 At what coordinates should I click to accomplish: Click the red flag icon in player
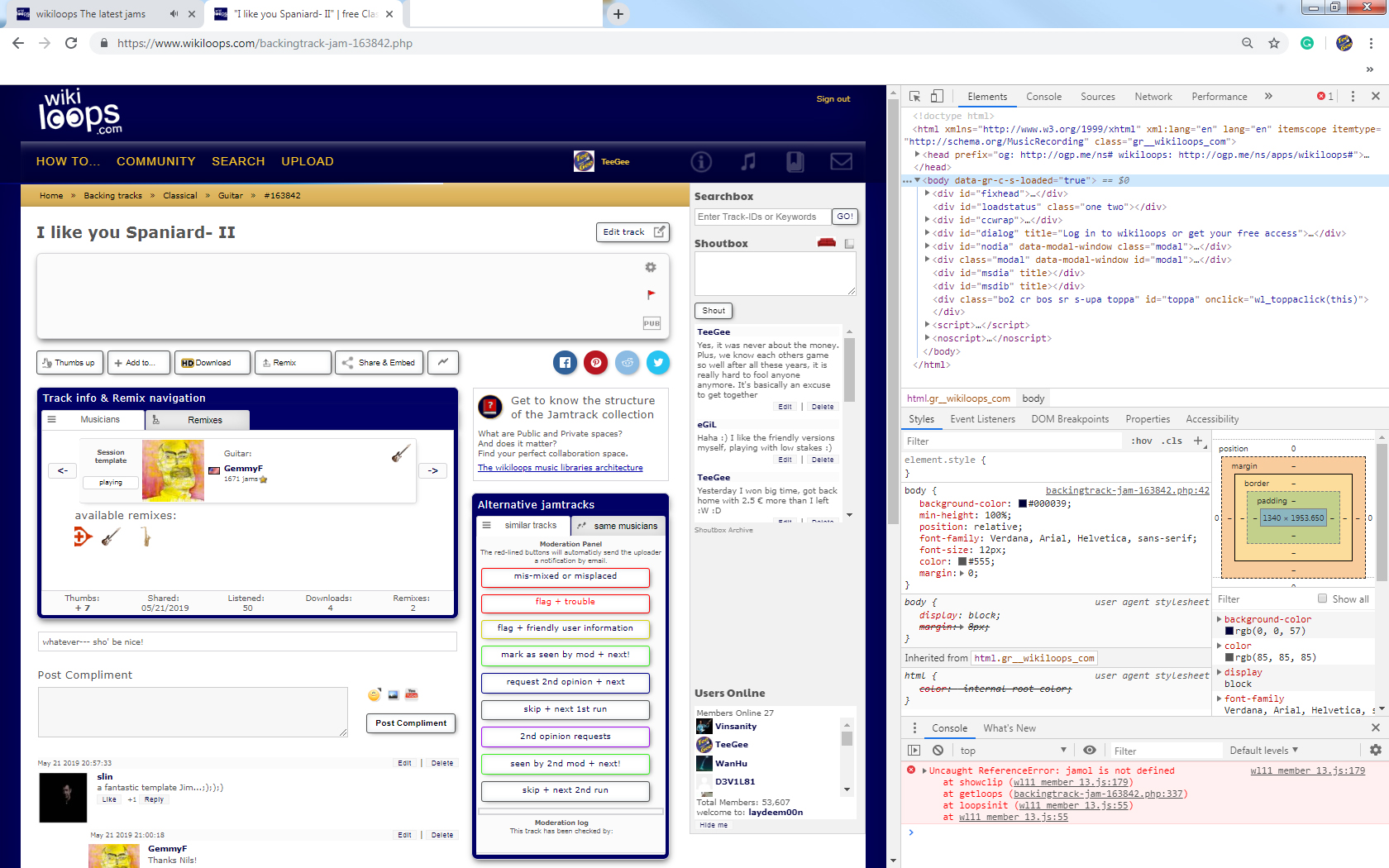point(652,294)
